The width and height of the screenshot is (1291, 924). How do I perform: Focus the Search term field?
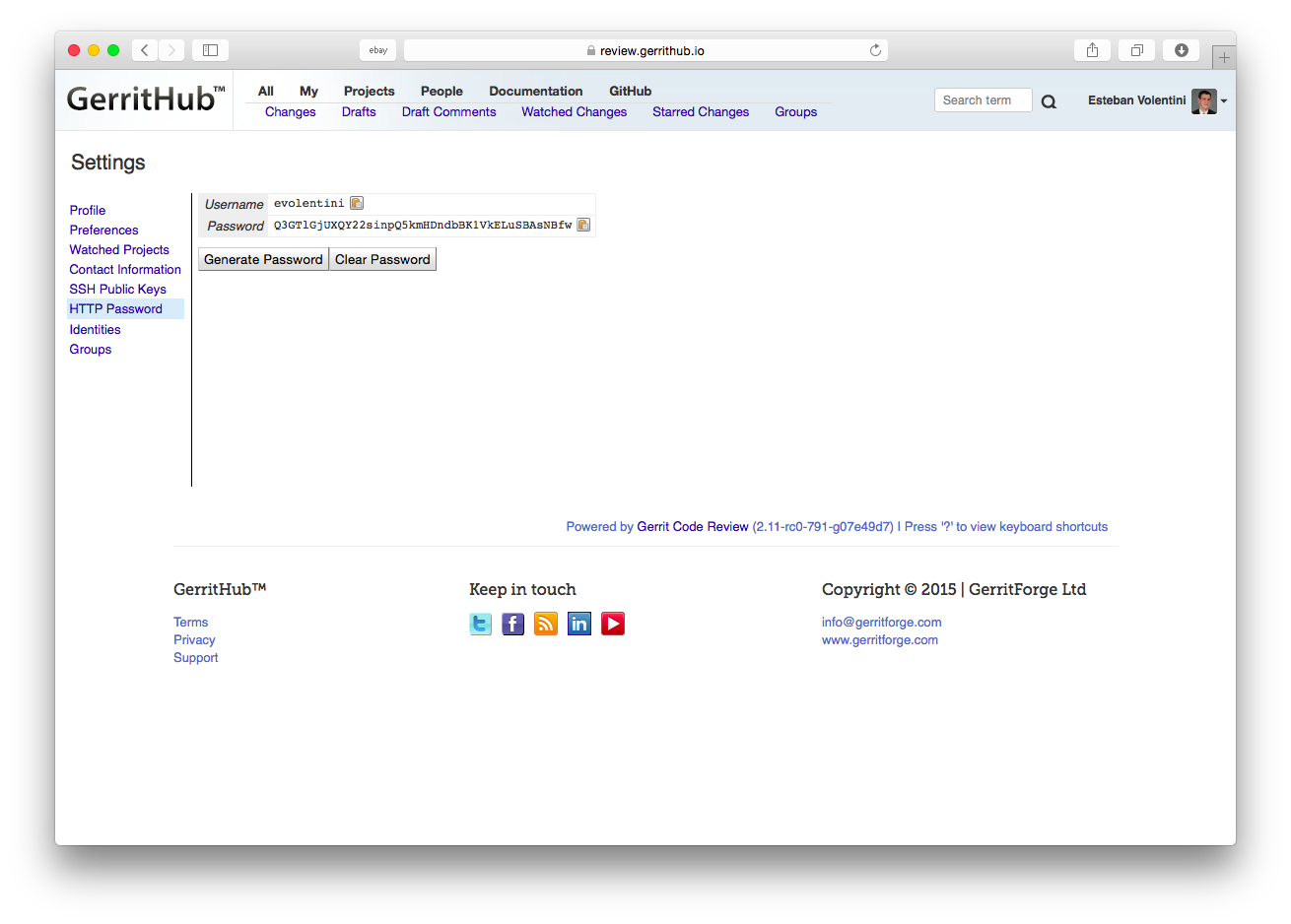click(983, 99)
